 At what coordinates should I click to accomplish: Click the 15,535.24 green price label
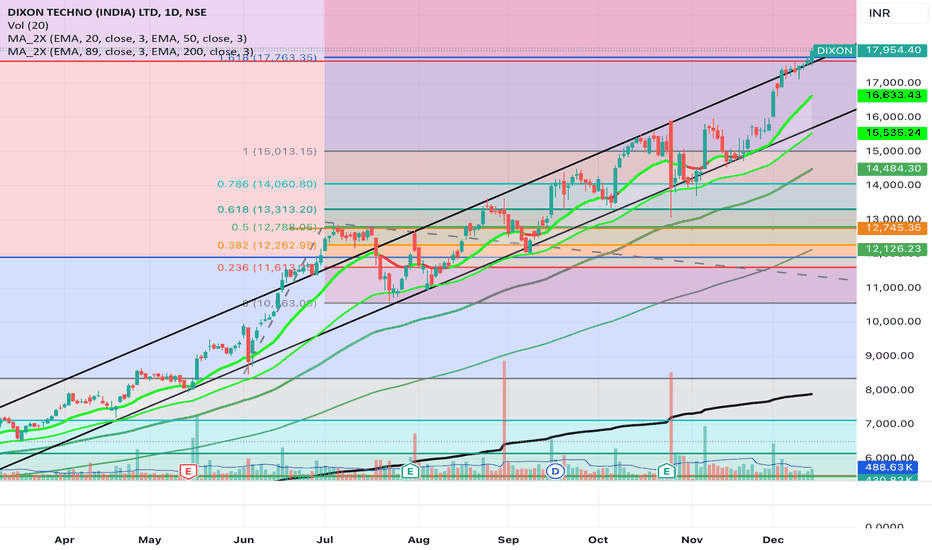pyautogui.click(x=893, y=133)
